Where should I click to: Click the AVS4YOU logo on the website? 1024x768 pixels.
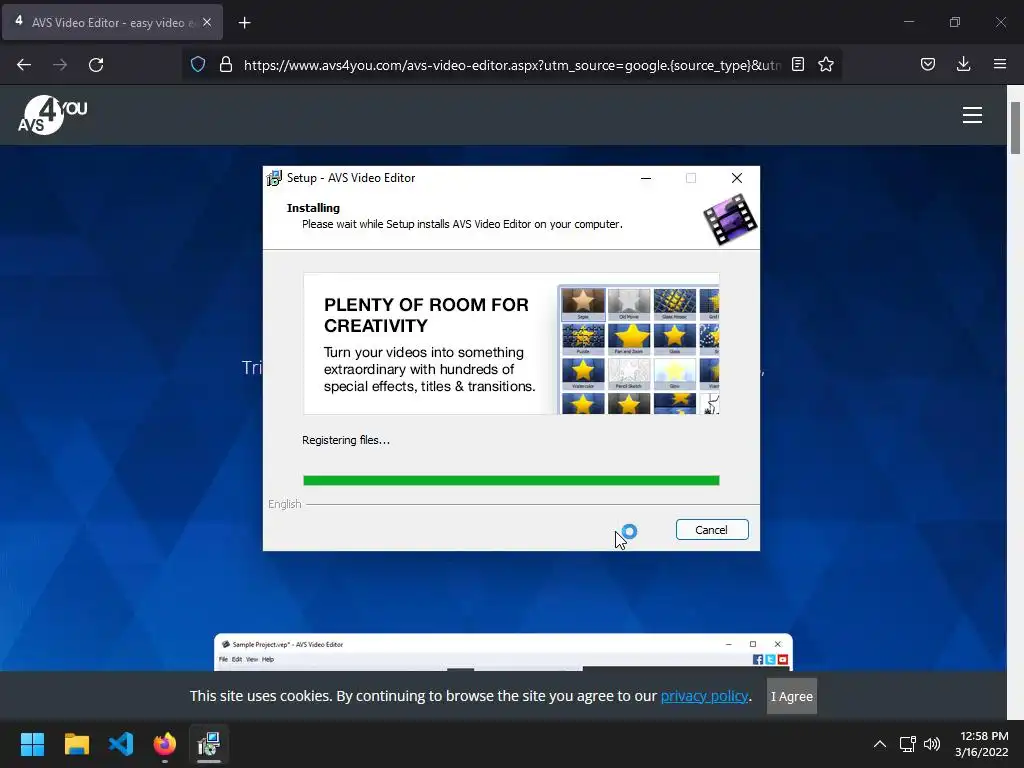click(x=52, y=115)
